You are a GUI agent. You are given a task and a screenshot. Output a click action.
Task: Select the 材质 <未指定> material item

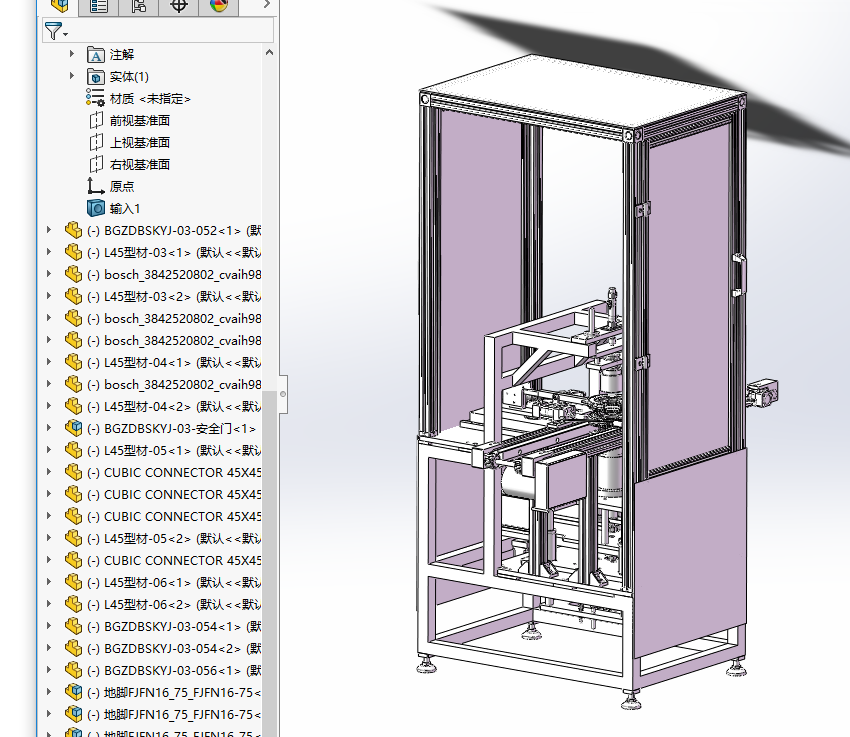coord(150,98)
